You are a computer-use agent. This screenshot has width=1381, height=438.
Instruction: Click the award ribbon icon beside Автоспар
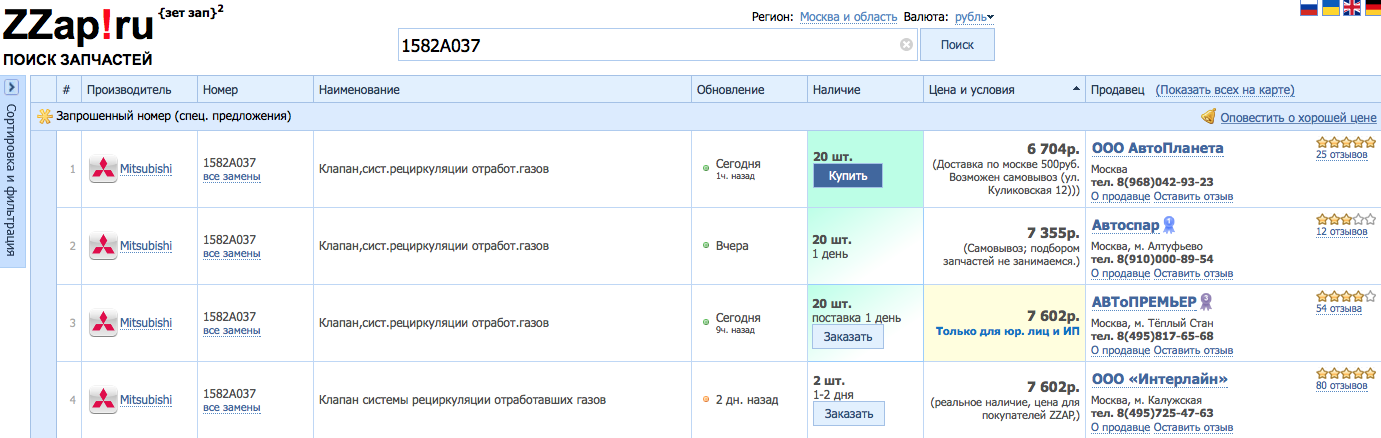pyautogui.click(x=1169, y=225)
